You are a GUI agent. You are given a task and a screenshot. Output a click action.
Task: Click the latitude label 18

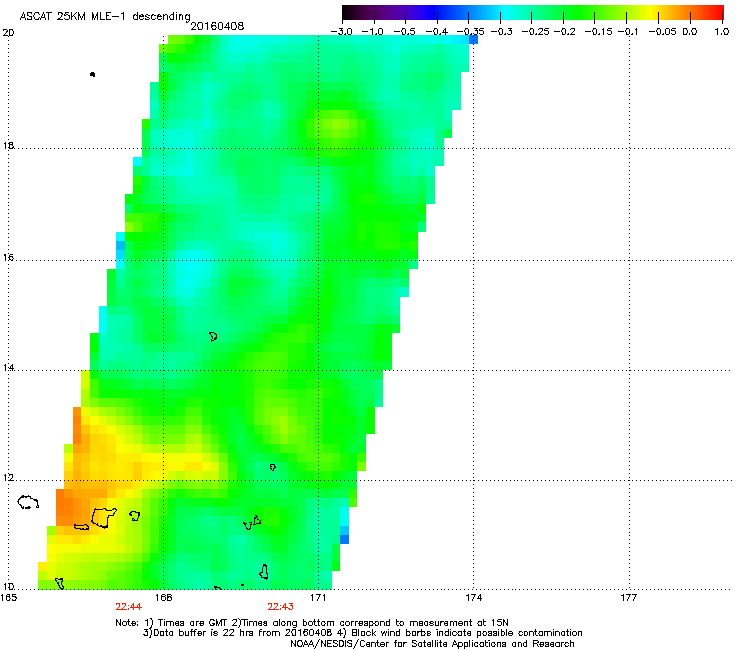coord(8,145)
